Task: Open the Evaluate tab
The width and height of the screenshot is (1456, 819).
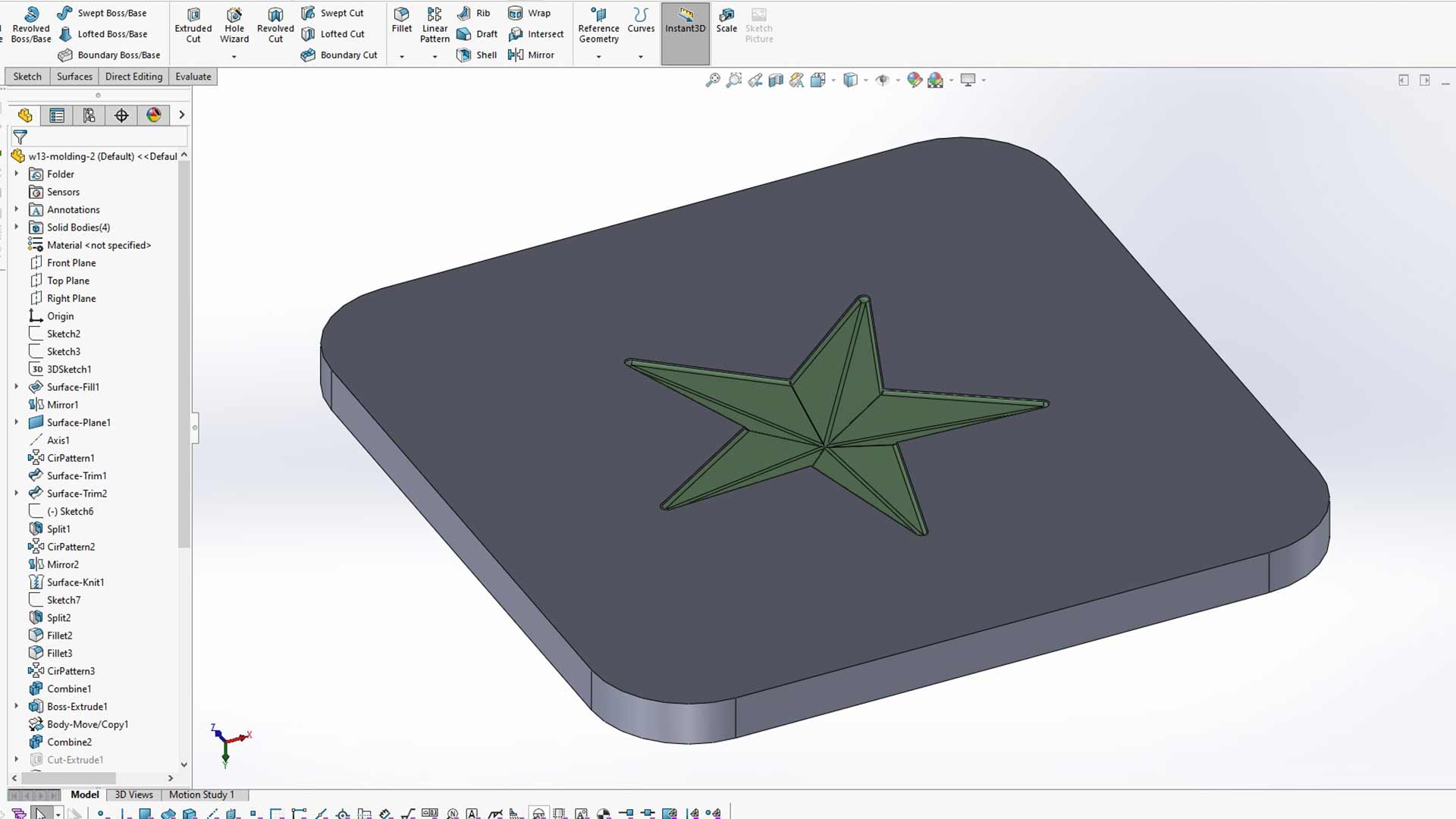Action: 193,77
